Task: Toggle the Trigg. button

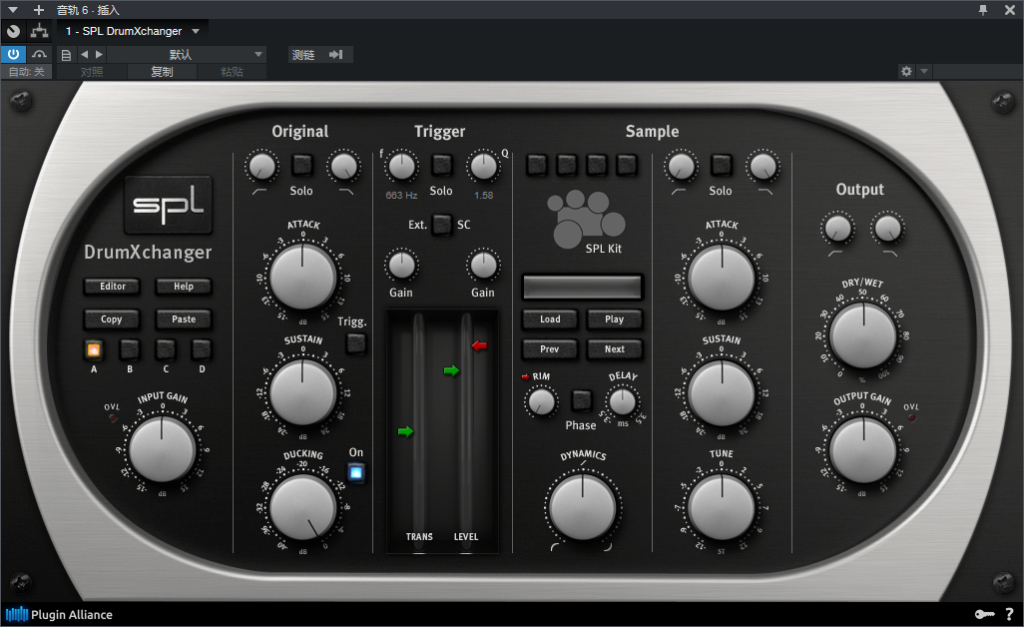Action: 356,343
